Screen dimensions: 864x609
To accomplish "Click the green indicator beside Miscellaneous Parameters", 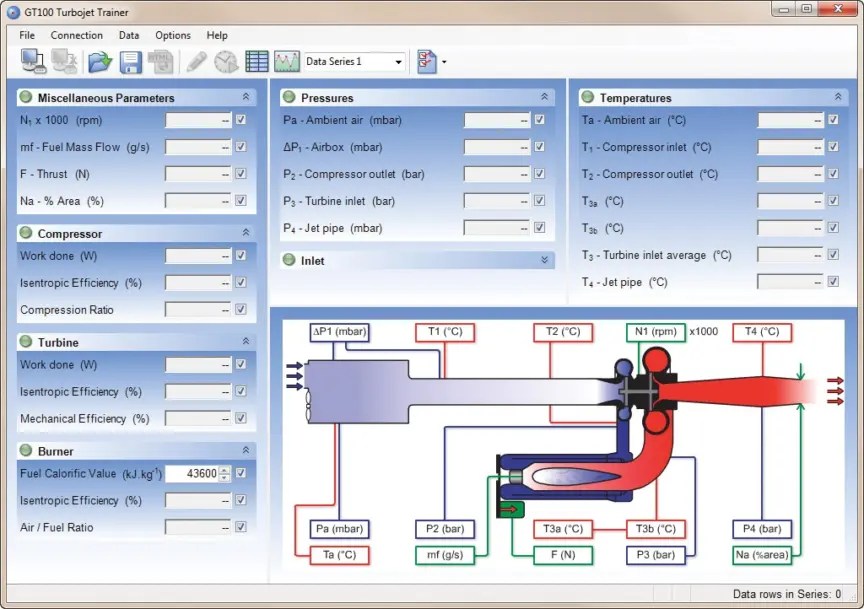I will pos(25,97).
